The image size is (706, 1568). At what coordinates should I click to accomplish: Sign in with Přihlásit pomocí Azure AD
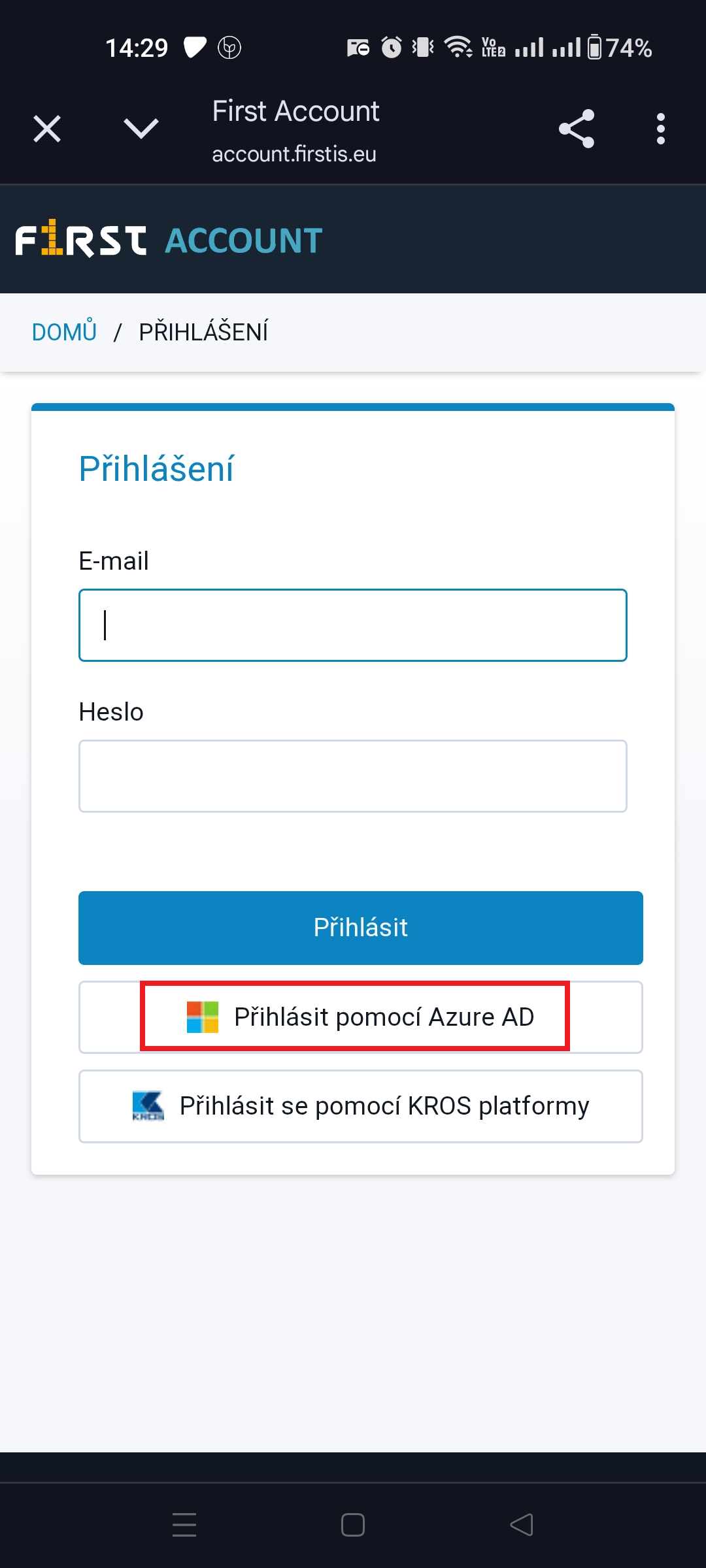click(x=361, y=1017)
